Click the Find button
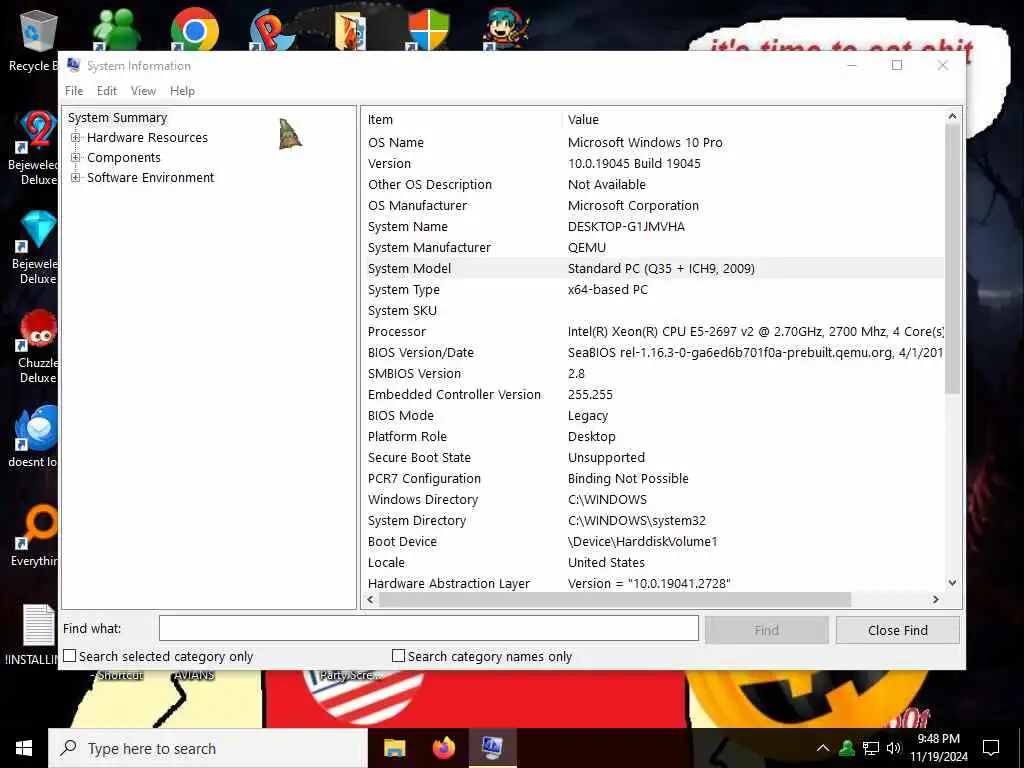Image resolution: width=1024 pixels, height=768 pixels. [767, 630]
